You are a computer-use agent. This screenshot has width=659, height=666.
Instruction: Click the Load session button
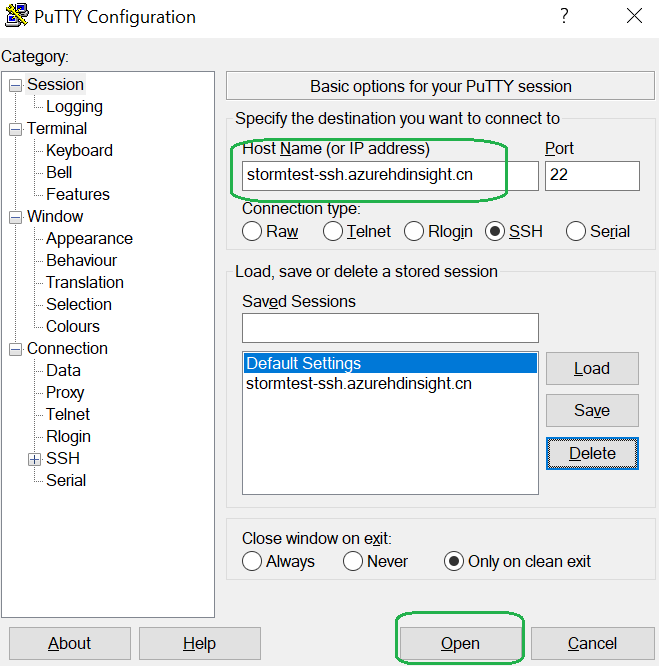pos(591,368)
